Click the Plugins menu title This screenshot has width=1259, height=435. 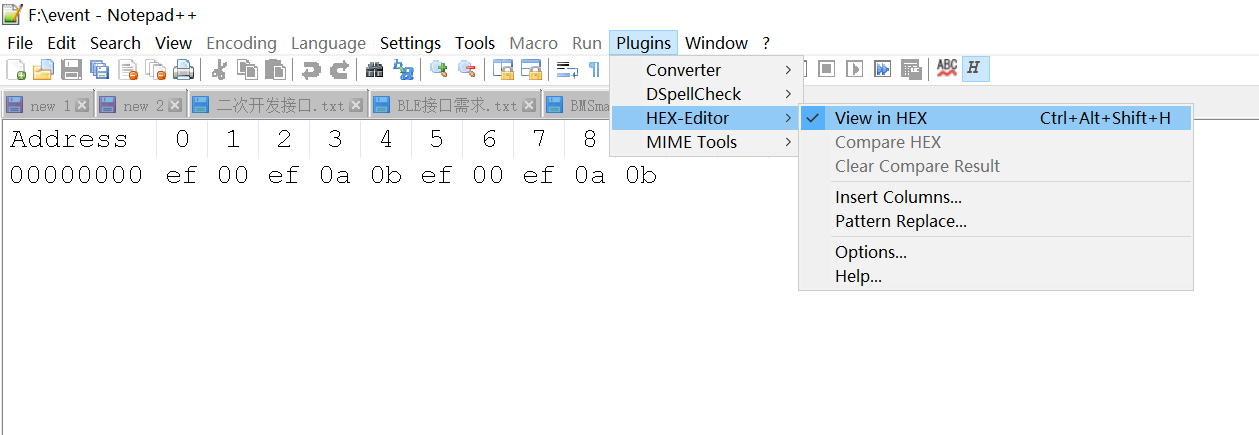[x=643, y=43]
